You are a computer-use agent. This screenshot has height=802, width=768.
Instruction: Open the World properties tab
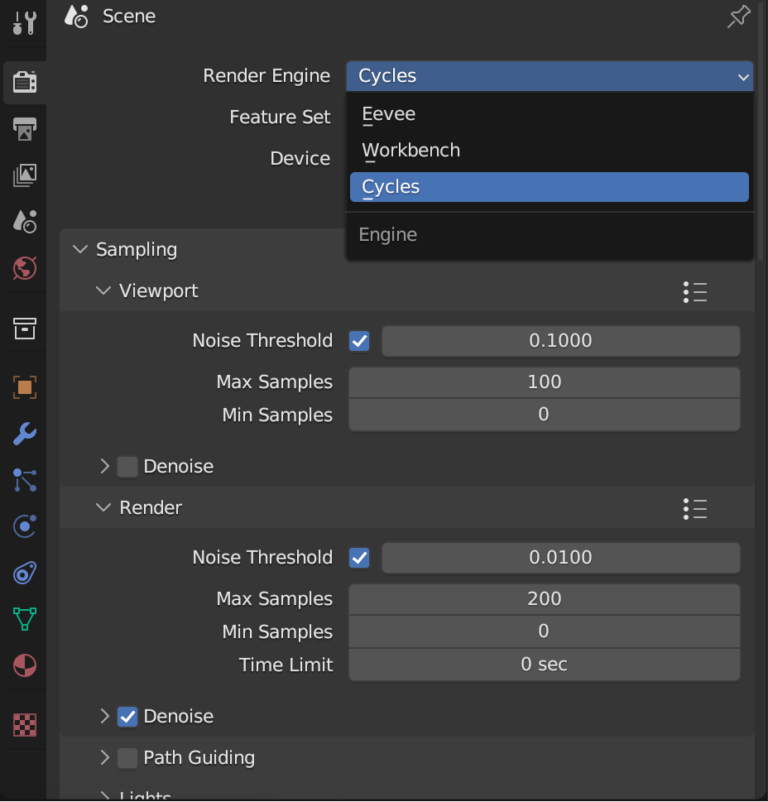click(24, 268)
